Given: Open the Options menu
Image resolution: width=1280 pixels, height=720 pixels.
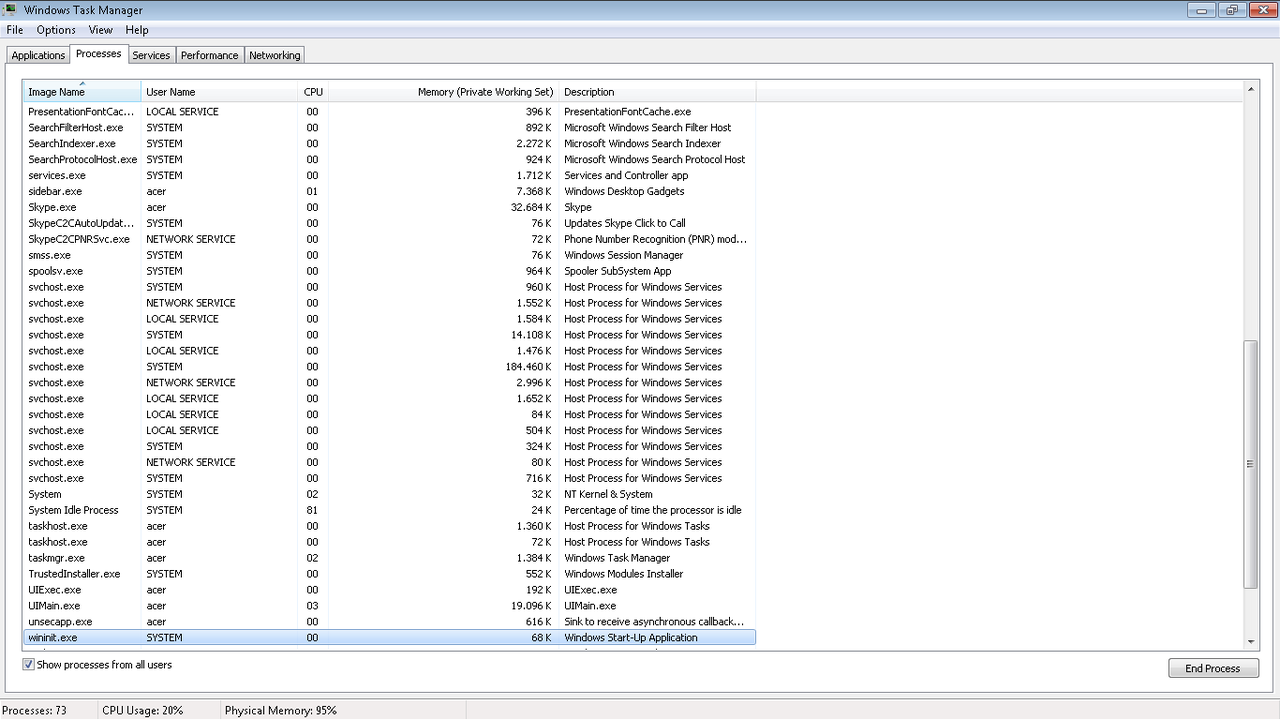Looking at the screenshot, I should coord(56,30).
